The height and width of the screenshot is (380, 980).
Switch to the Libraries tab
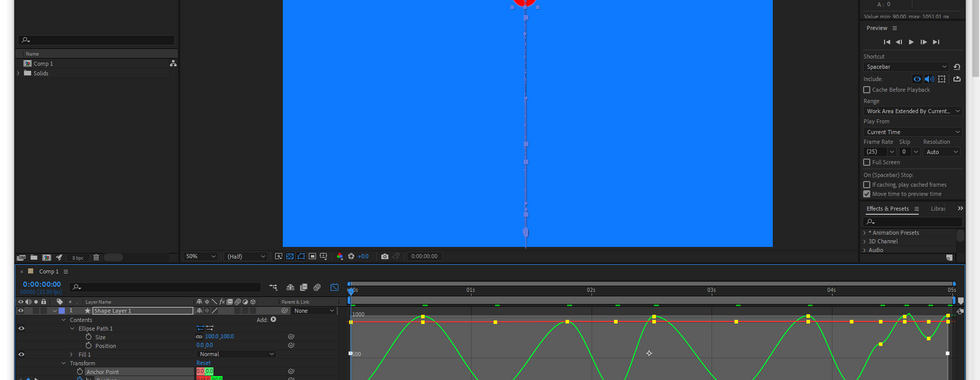pos(938,209)
